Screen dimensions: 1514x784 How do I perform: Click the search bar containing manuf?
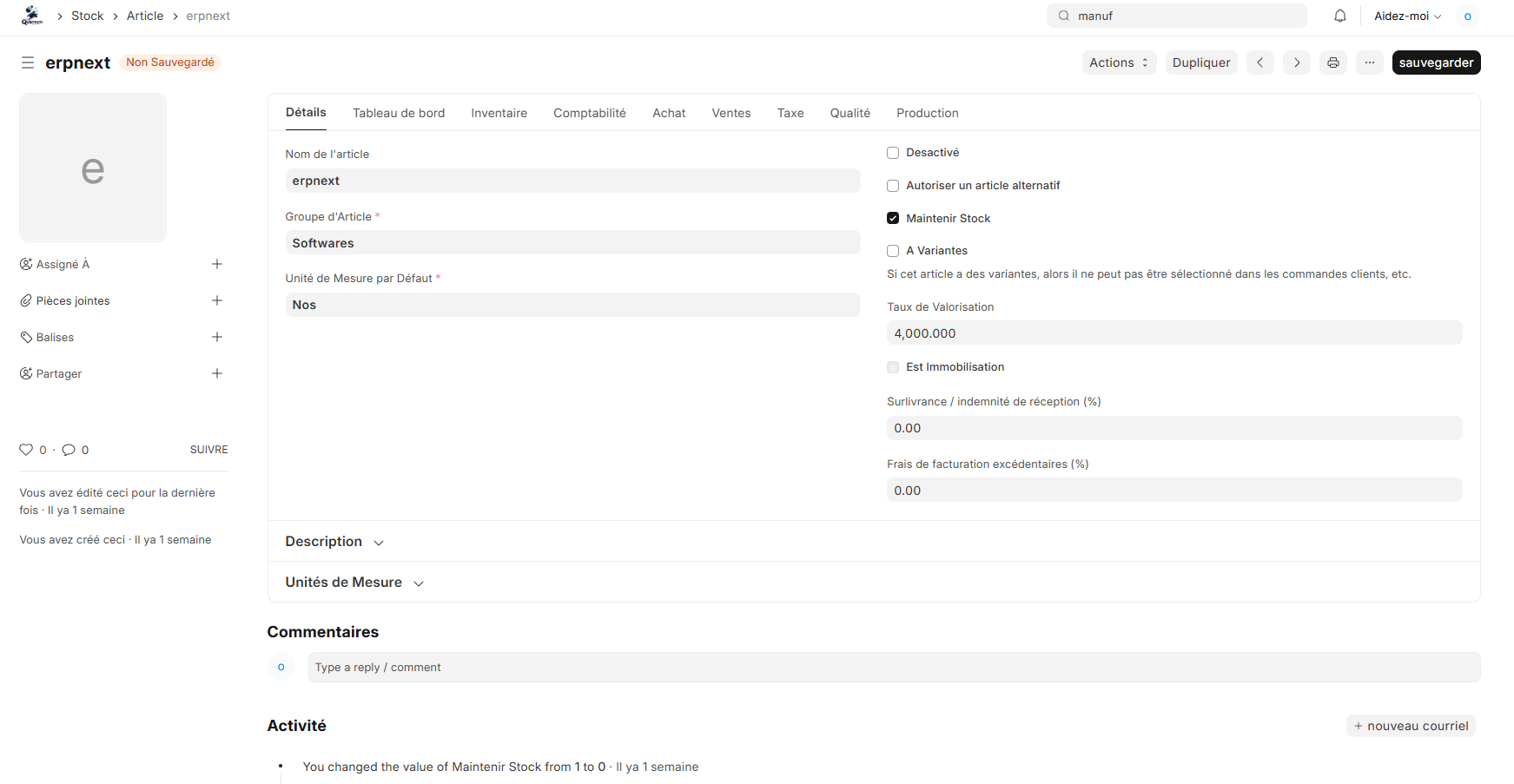tap(1176, 16)
